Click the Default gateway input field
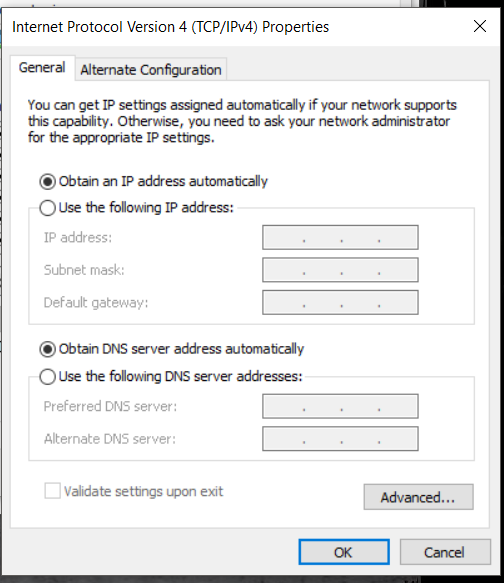 [340, 302]
